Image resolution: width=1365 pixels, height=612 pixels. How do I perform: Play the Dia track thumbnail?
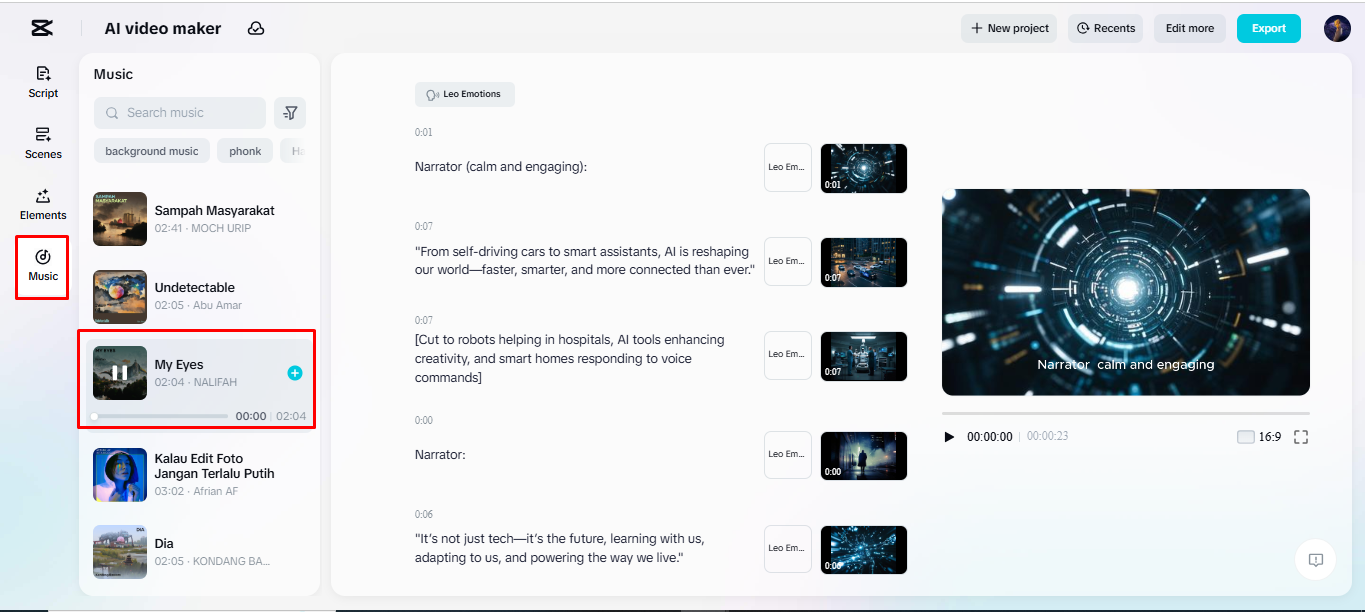pos(120,552)
